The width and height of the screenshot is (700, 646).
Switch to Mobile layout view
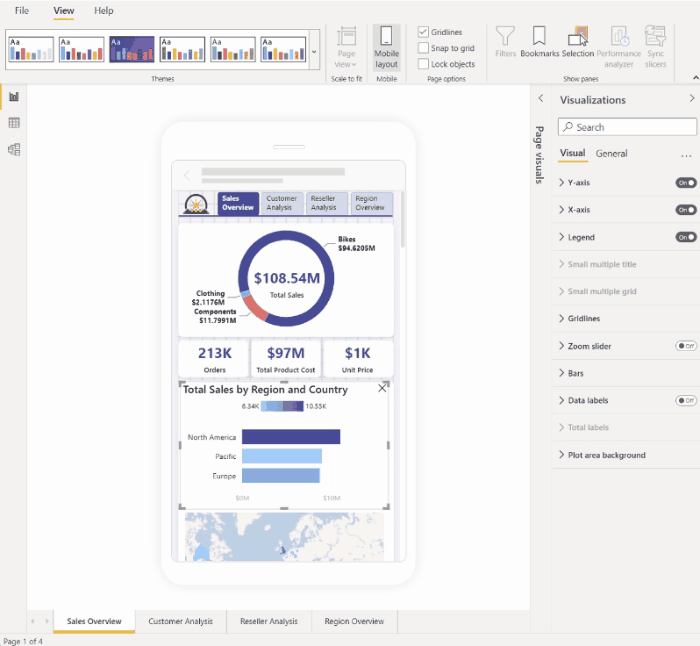point(386,47)
